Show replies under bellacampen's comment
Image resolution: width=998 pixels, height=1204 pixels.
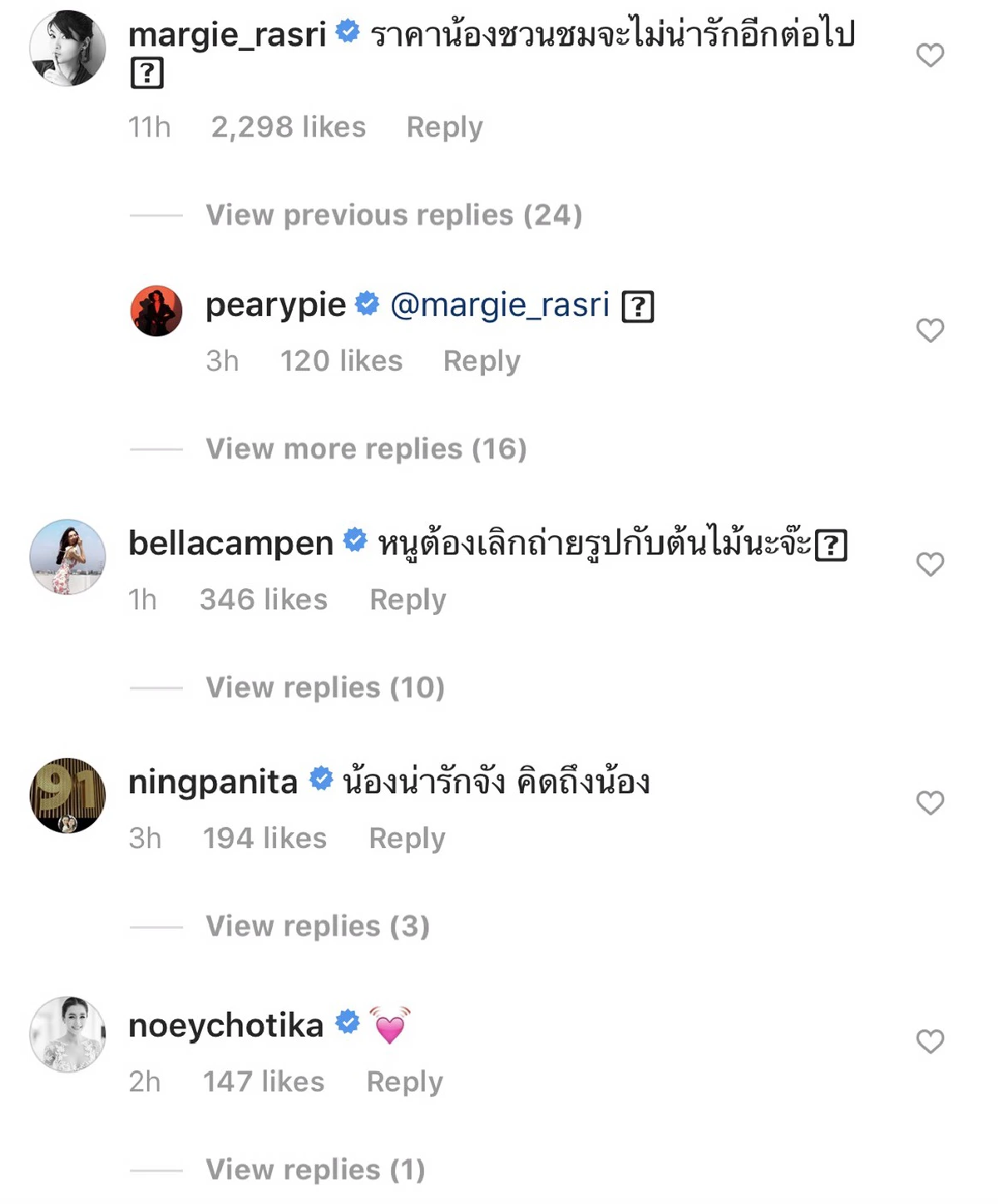(324, 687)
